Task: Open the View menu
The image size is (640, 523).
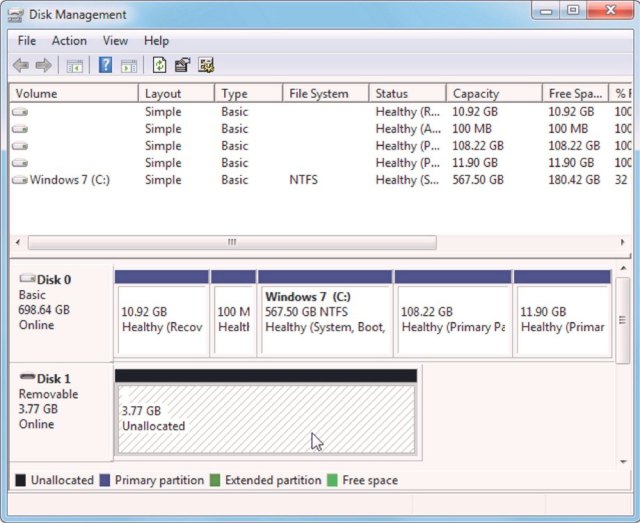Action: pyautogui.click(x=115, y=41)
